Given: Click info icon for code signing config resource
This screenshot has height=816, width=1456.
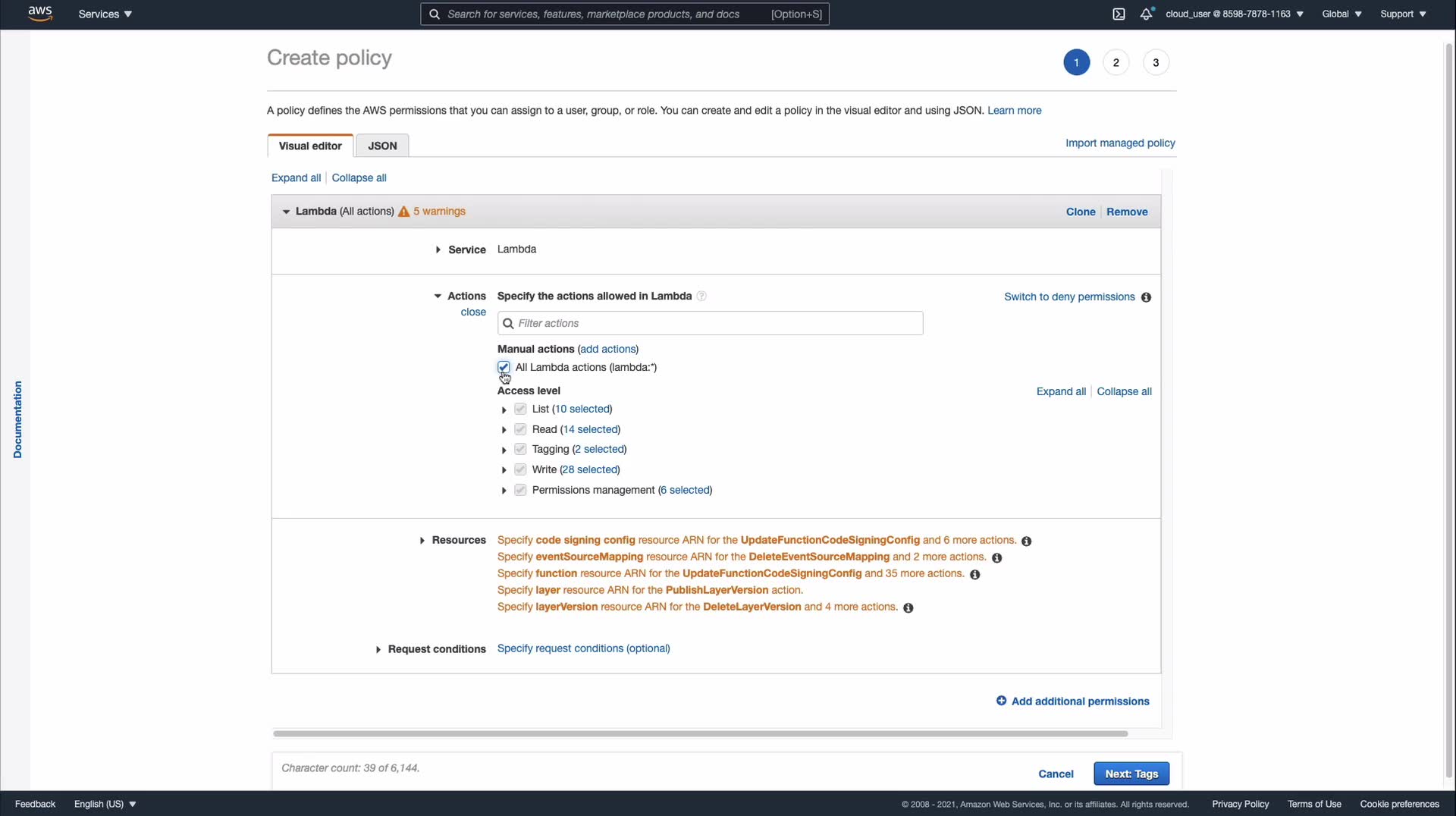Looking at the screenshot, I should click(1026, 541).
